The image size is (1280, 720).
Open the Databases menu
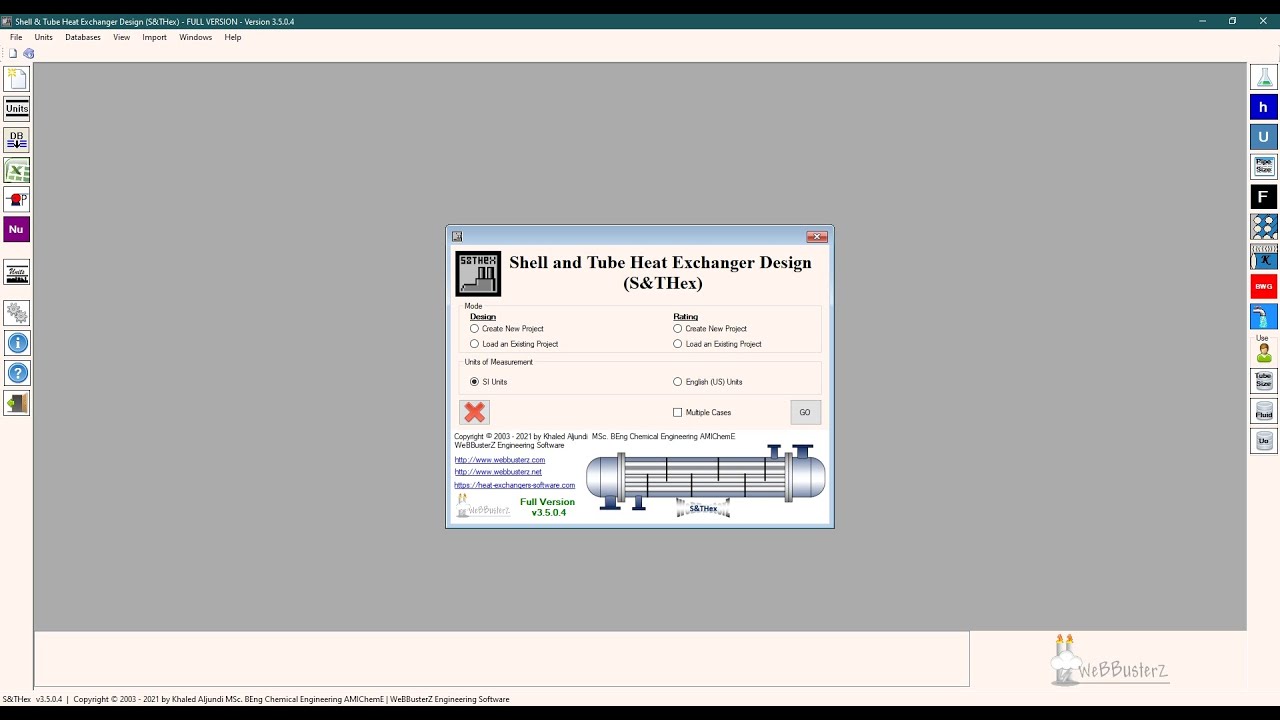click(x=83, y=37)
